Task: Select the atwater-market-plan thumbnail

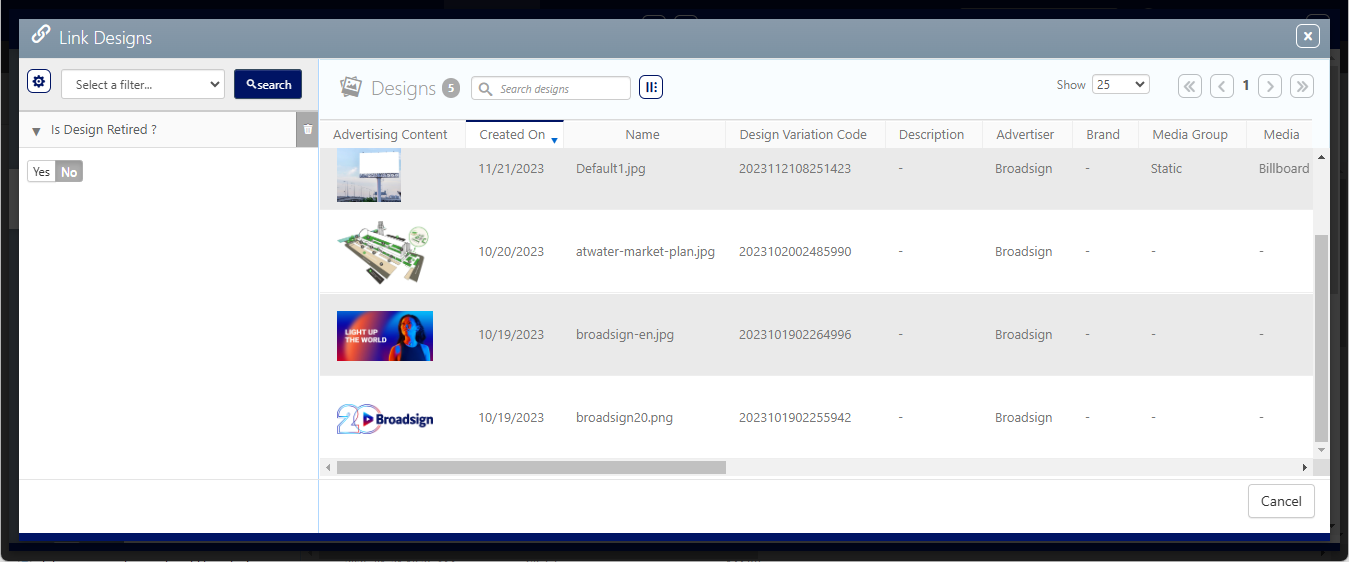Action: (x=385, y=252)
